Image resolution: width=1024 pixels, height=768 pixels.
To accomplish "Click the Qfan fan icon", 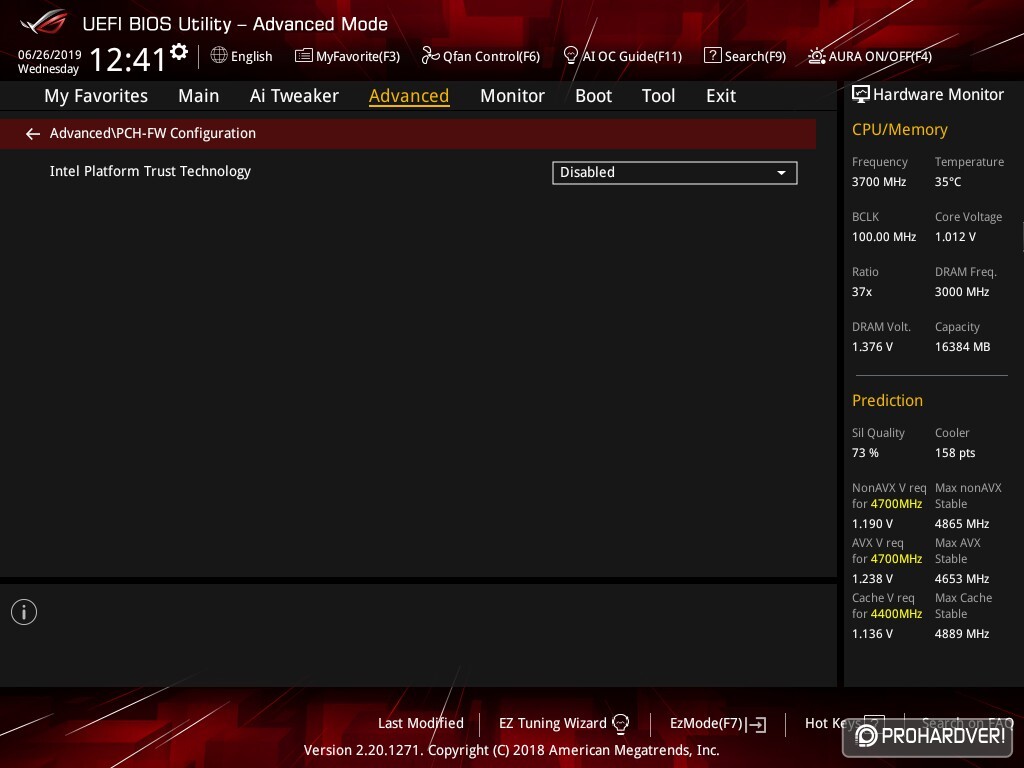I will [x=430, y=56].
